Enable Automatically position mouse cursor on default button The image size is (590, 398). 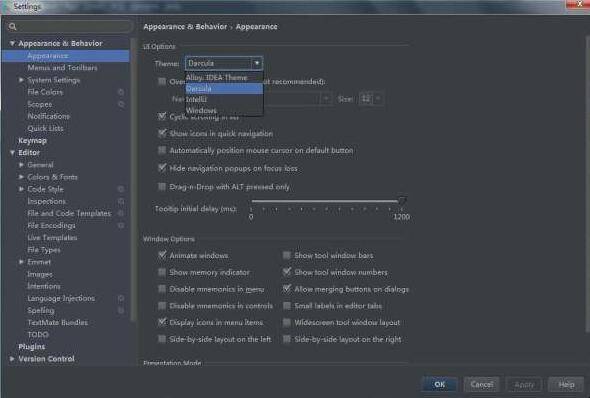click(162, 150)
